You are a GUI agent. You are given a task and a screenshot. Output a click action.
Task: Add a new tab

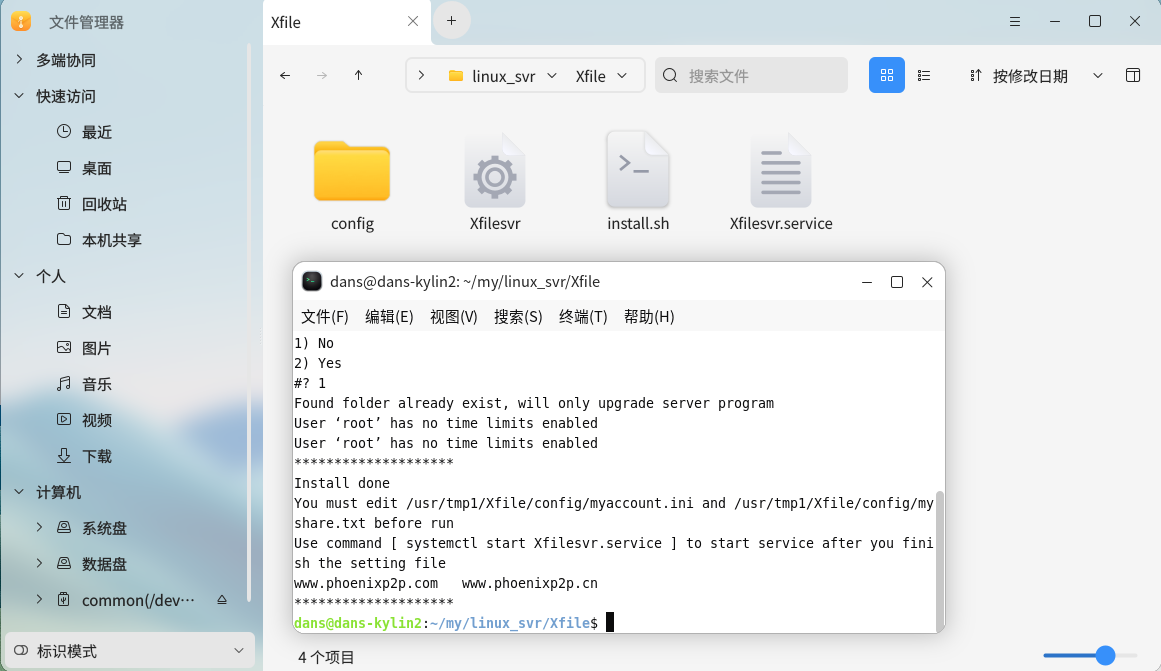click(451, 20)
